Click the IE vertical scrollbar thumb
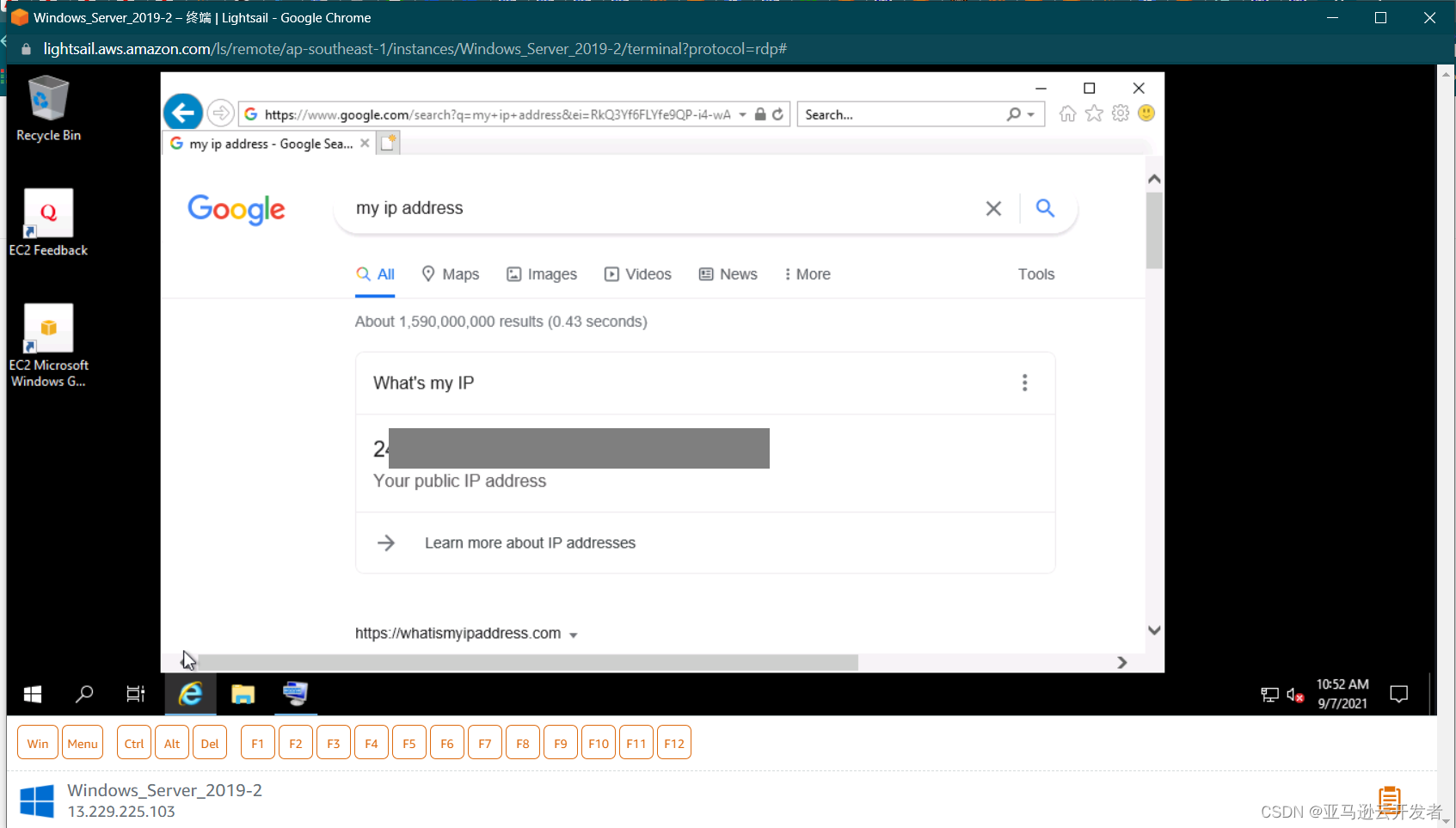Screen dimensions: 1456x828 (1154, 230)
